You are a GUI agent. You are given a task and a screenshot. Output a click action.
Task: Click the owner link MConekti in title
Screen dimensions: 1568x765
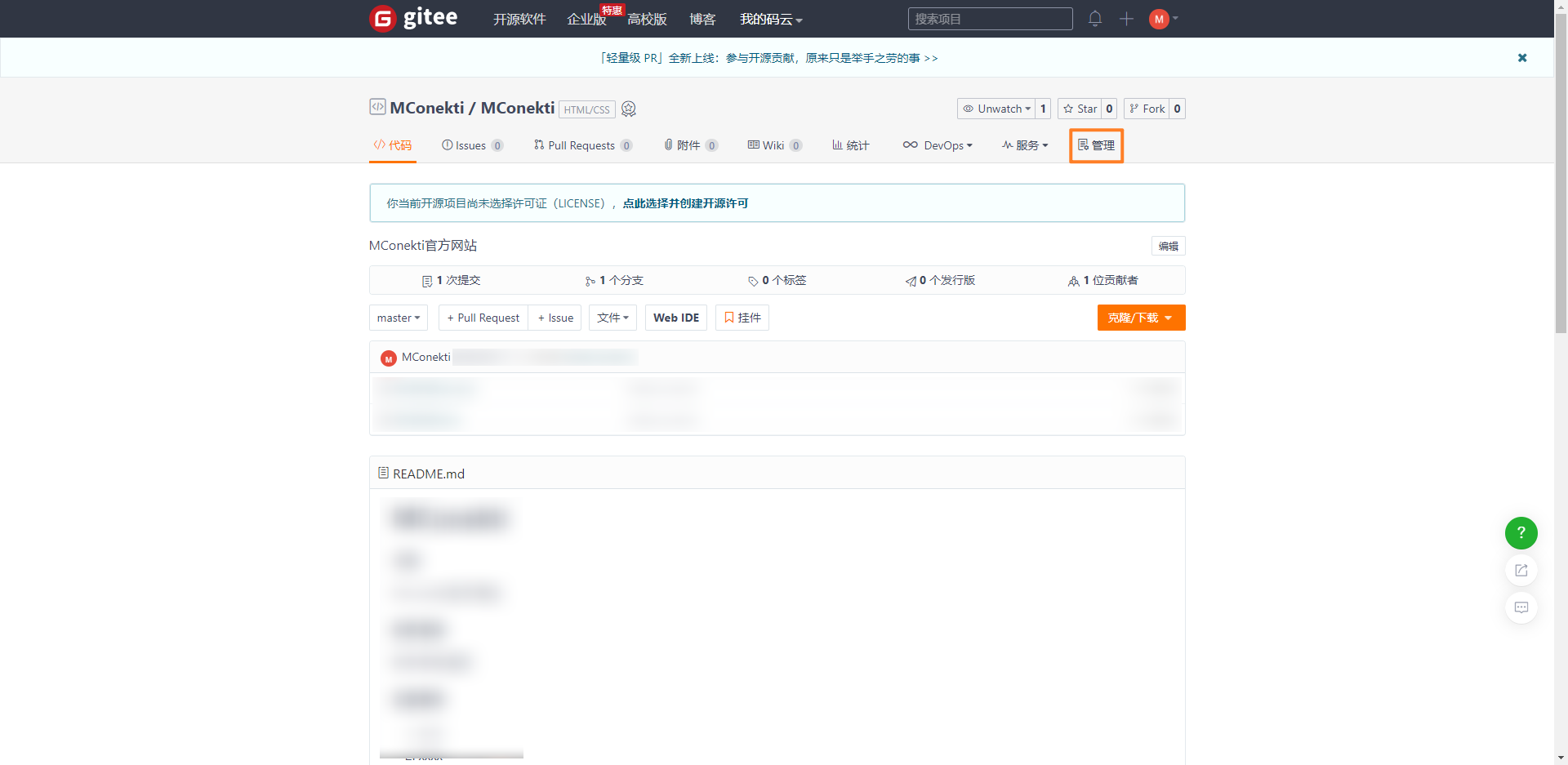427,108
